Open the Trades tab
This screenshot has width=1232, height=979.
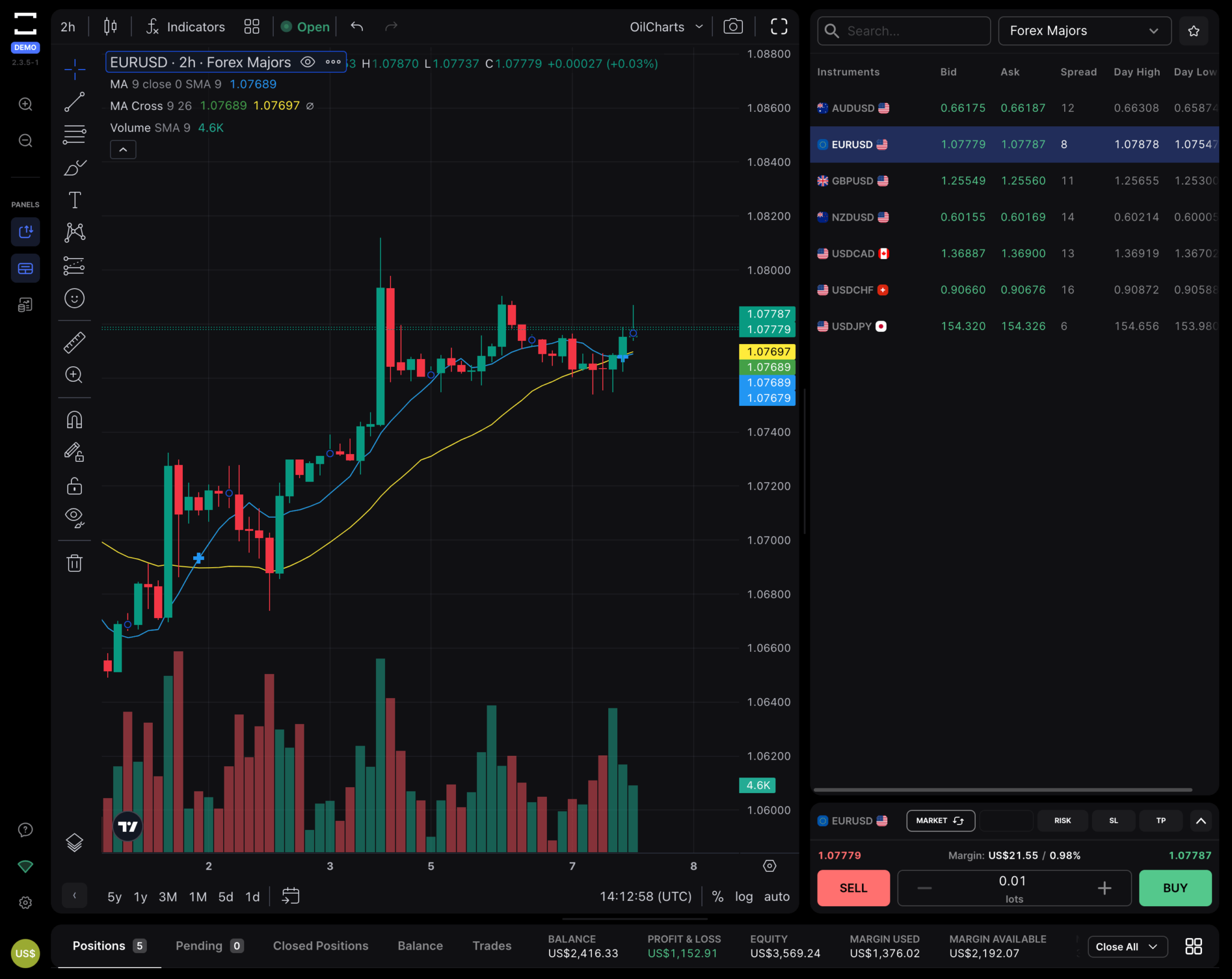[x=491, y=945]
